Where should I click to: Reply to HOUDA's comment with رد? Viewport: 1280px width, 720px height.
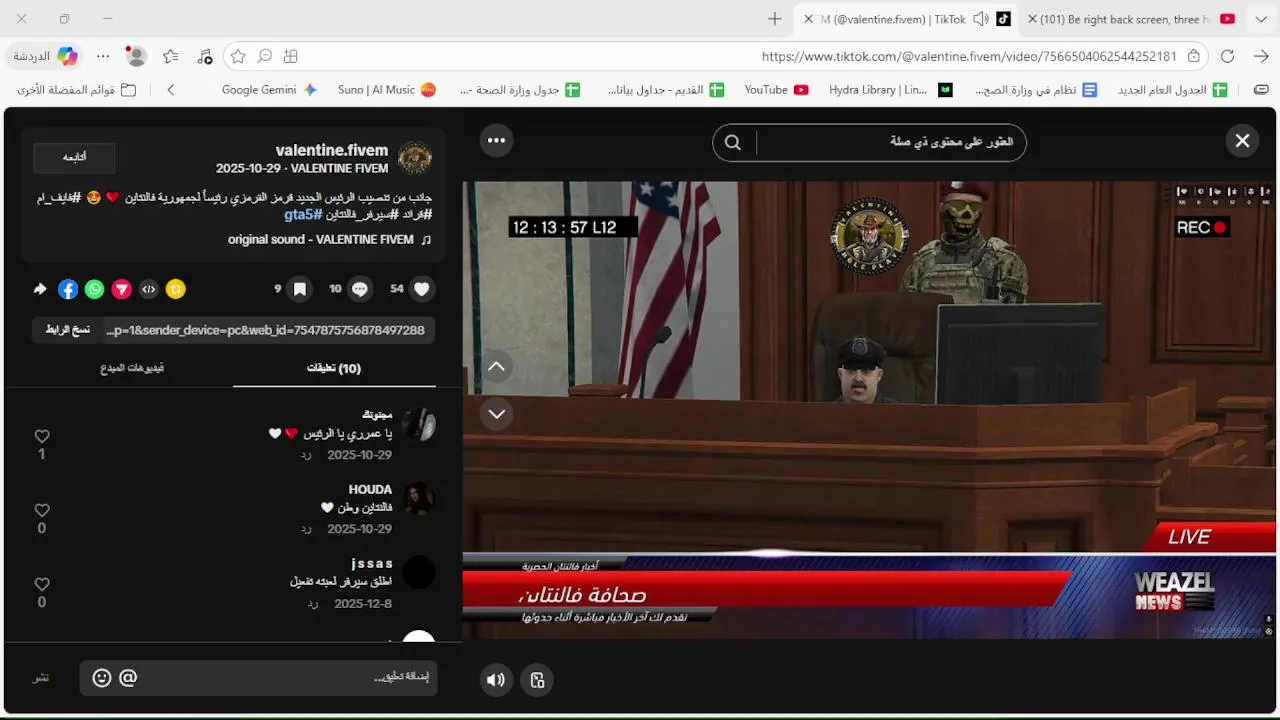click(x=307, y=529)
